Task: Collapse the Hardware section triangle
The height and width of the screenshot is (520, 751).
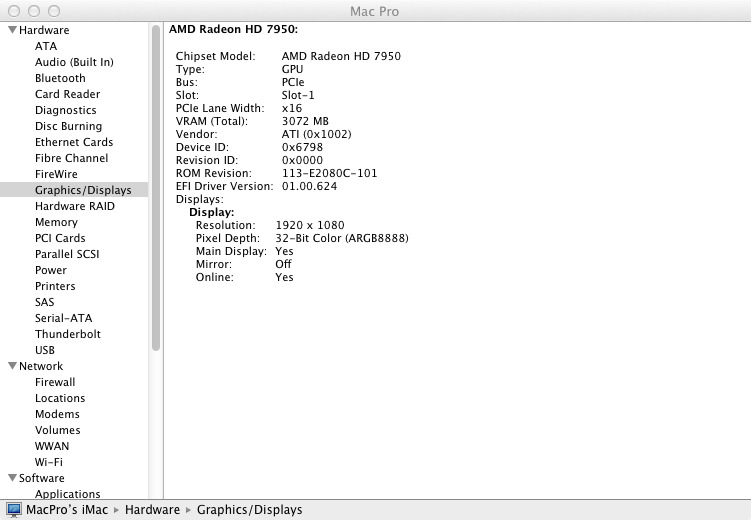Action: pos(12,30)
